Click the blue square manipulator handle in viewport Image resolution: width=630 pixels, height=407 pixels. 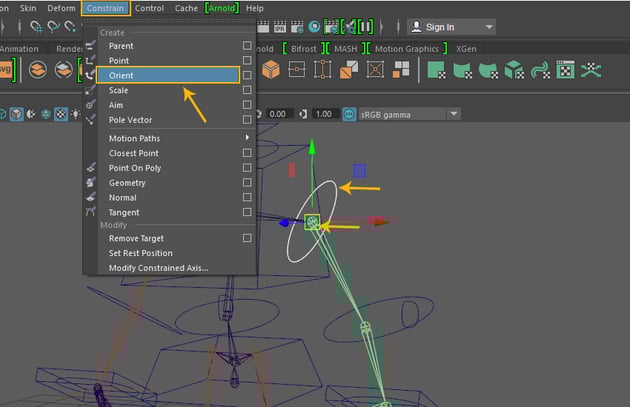[x=359, y=171]
